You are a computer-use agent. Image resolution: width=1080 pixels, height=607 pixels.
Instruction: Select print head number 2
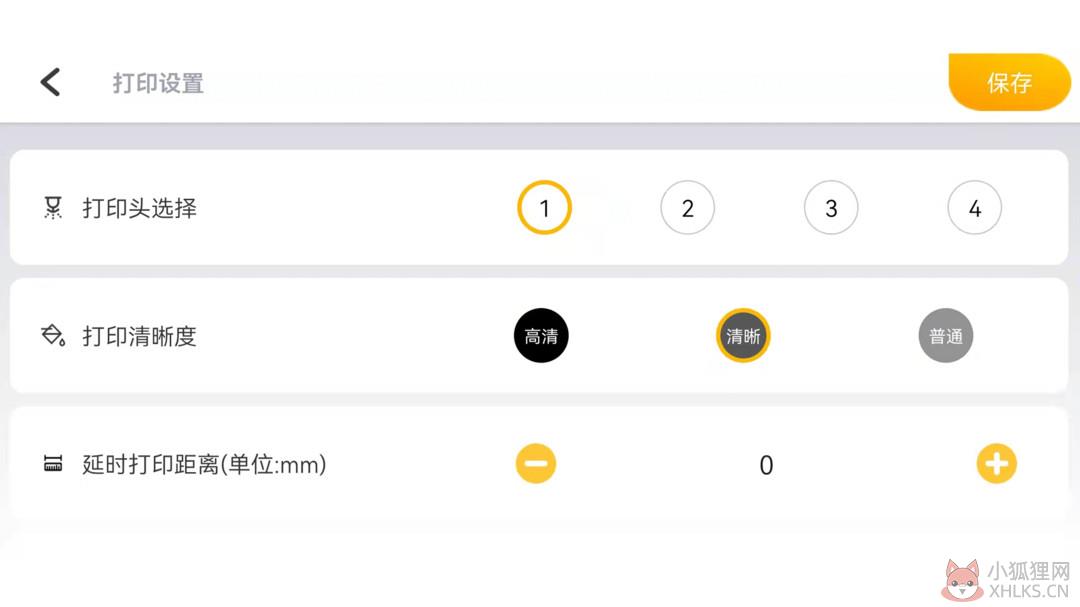point(687,207)
